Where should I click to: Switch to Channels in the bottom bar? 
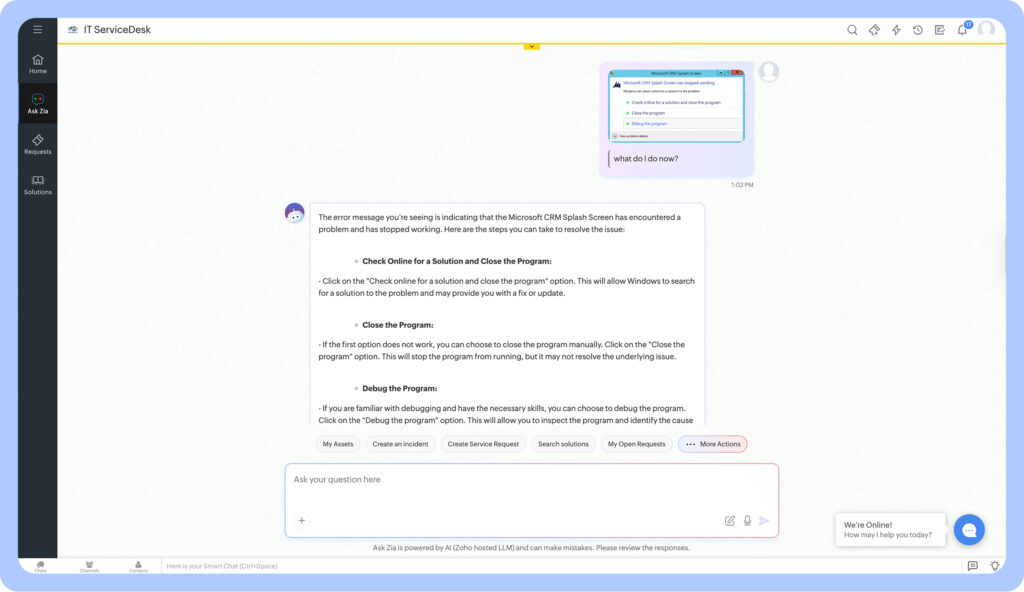(89, 566)
